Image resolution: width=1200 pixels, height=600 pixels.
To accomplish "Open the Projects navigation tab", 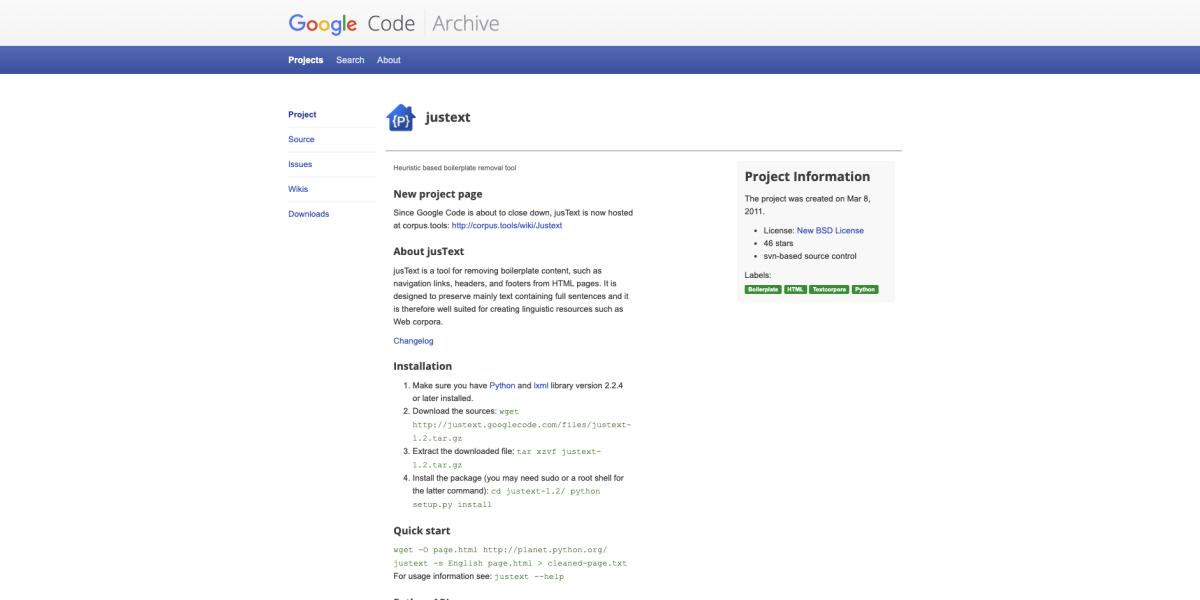I will (305, 60).
